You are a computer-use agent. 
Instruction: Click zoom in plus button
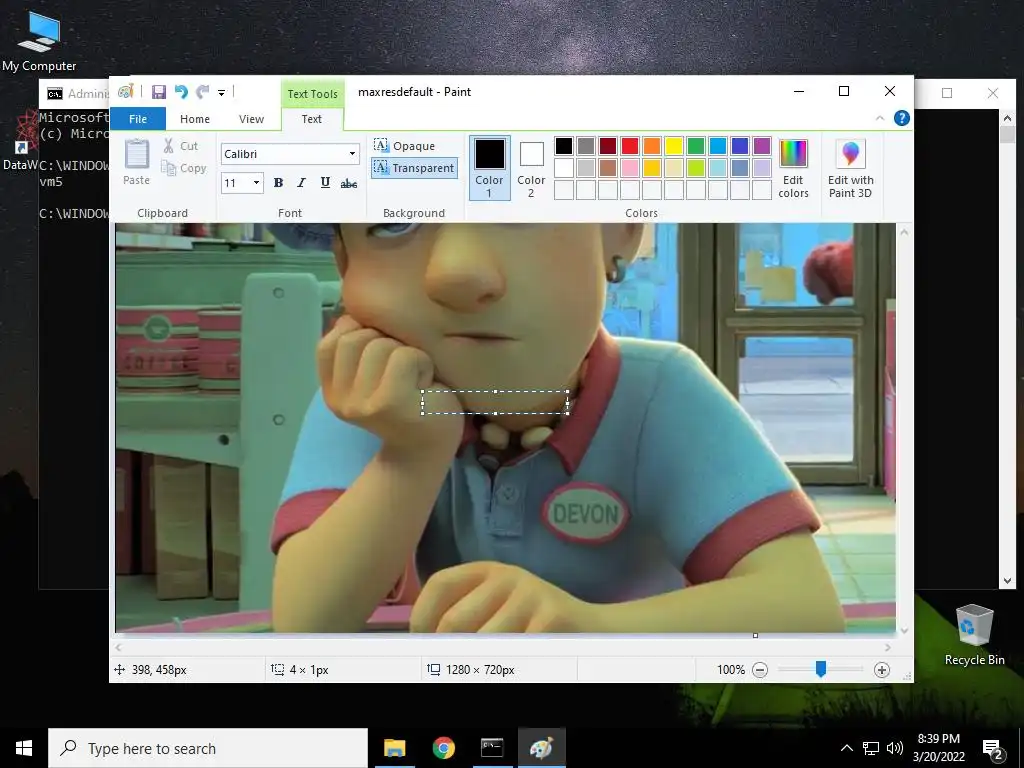882,670
